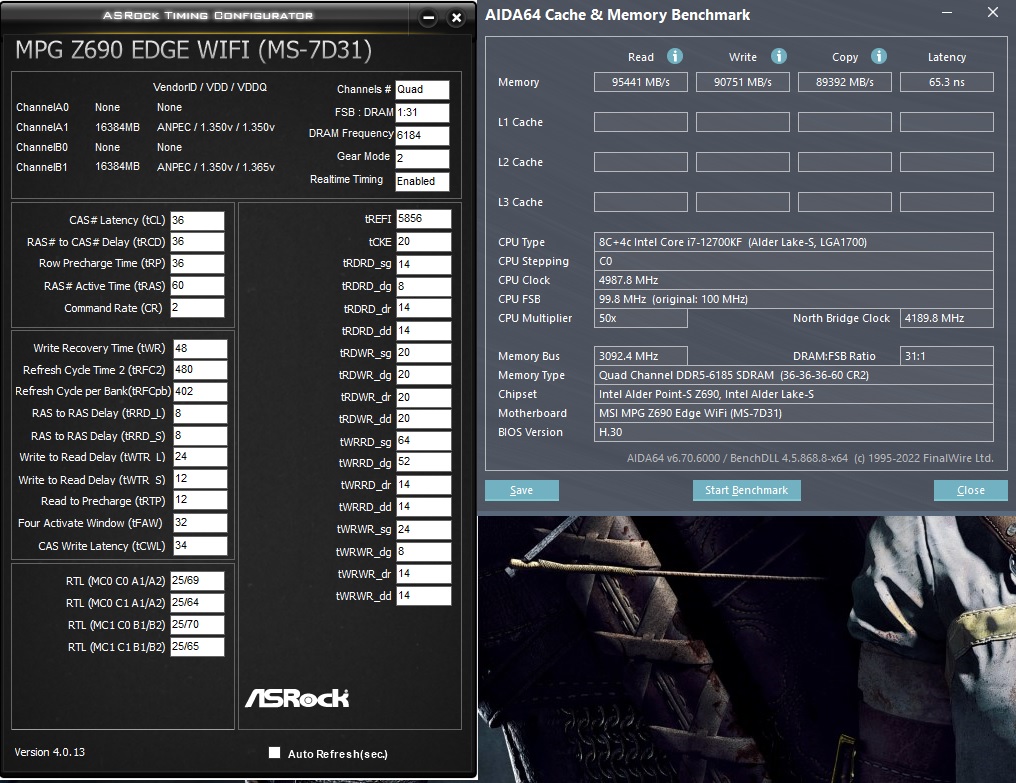Select the tRRD_L field
Image resolution: width=1016 pixels, height=783 pixels.
[200, 414]
